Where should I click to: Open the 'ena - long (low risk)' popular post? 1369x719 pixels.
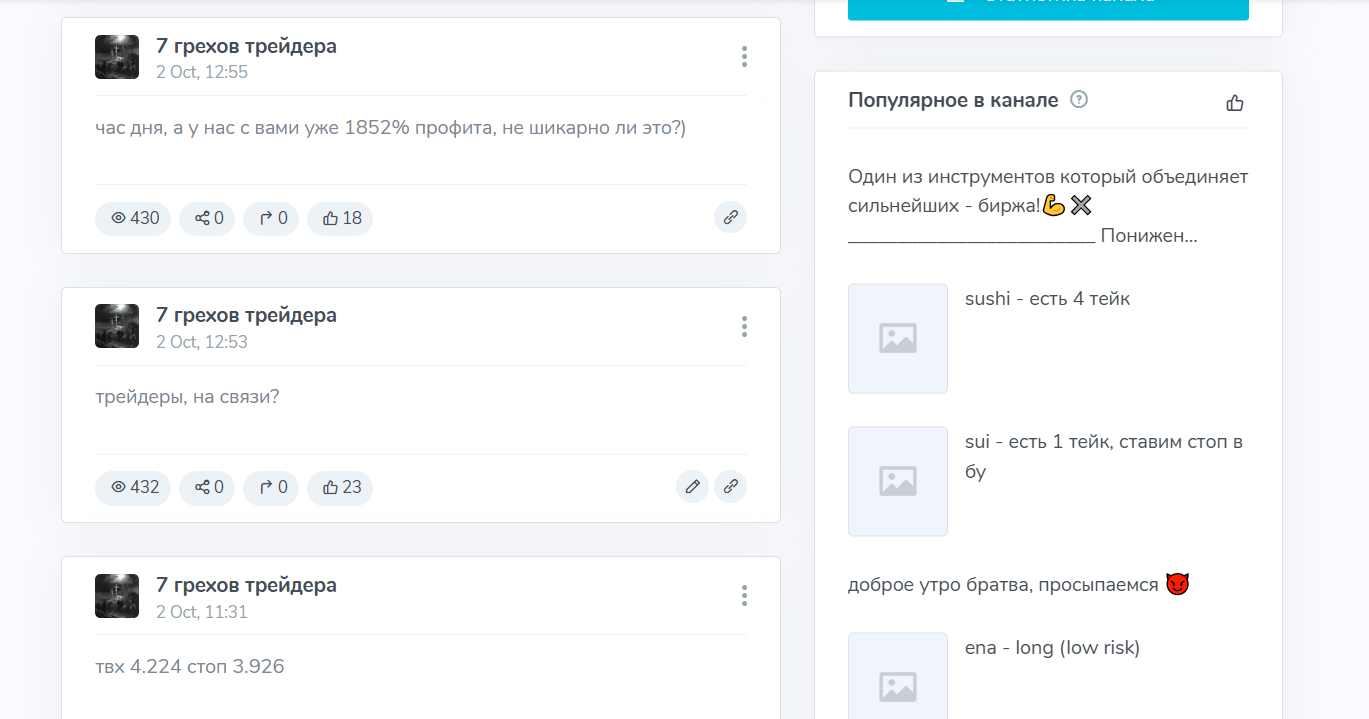coord(1052,648)
